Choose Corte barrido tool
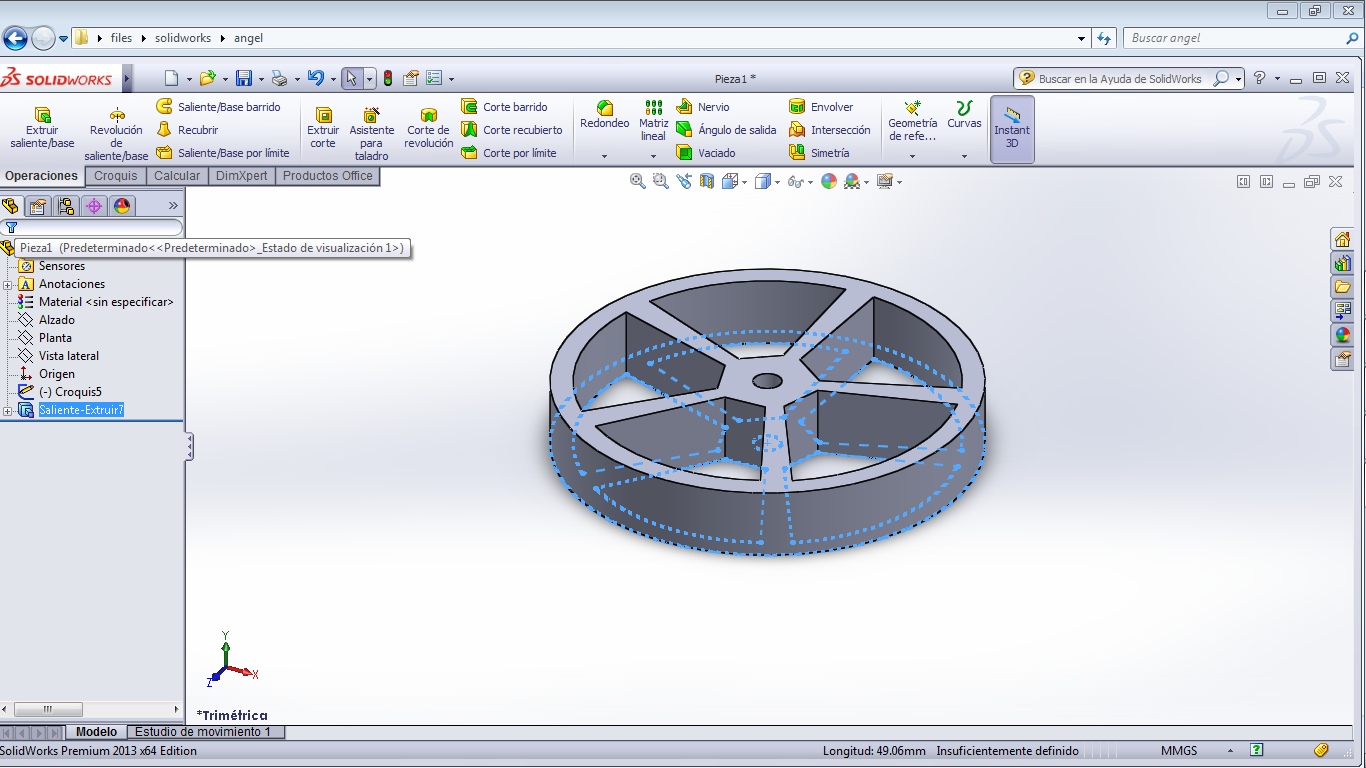This screenshot has width=1366, height=768. pos(504,106)
